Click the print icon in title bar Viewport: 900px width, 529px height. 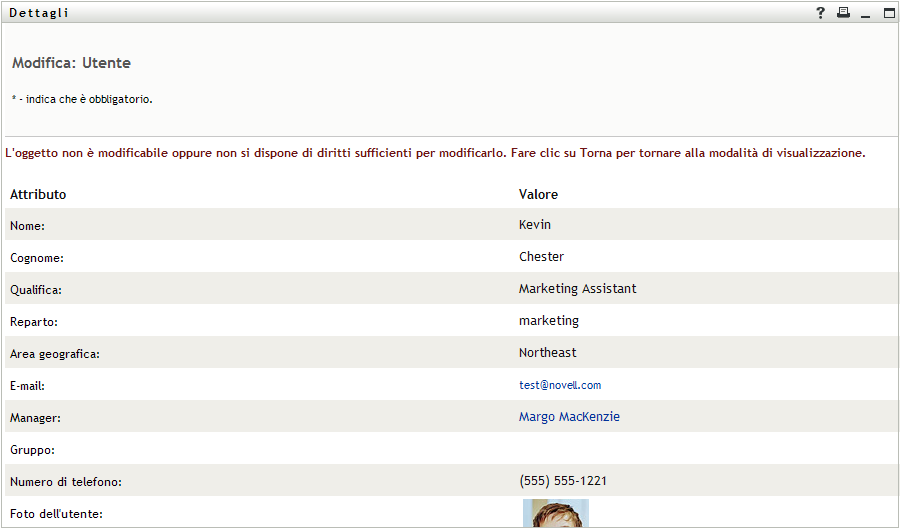[843, 13]
